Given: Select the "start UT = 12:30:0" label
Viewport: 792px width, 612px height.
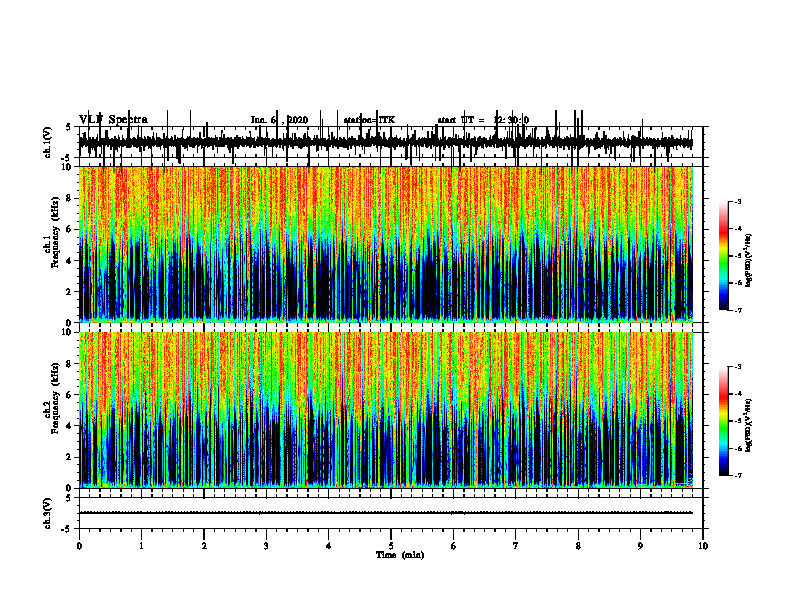Looking at the screenshot, I should click(x=483, y=120).
